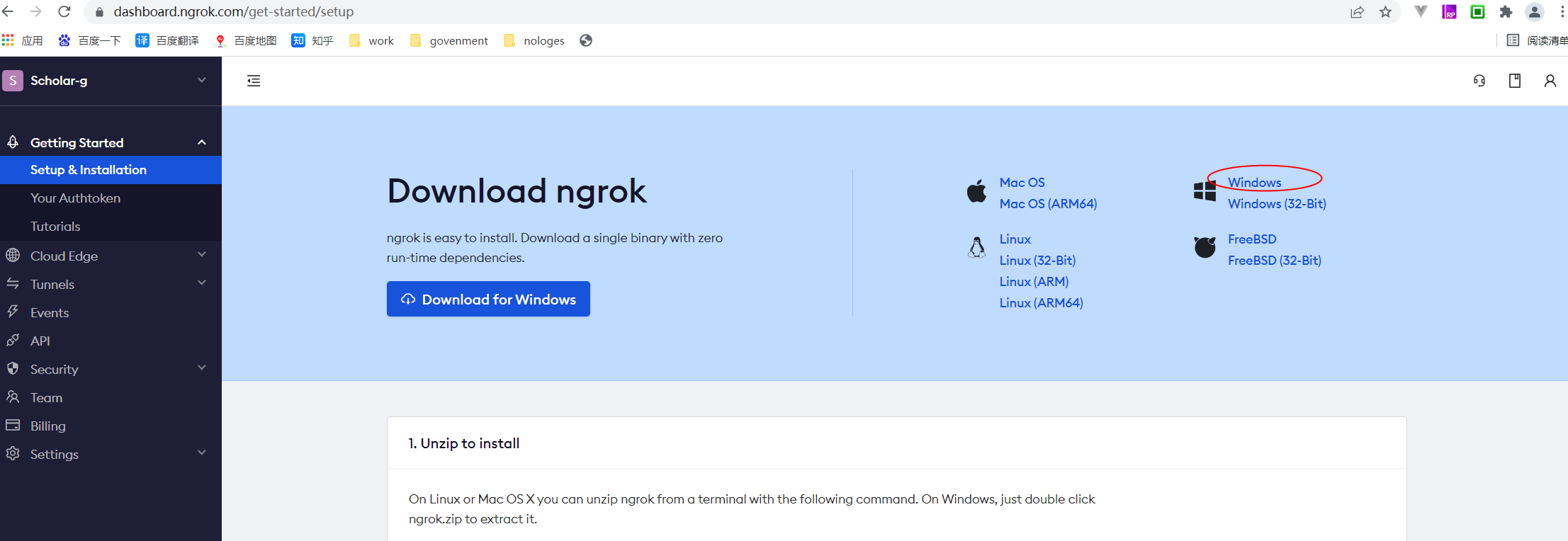The image size is (1568, 541).
Task: Open the 百度一下 bookmark
Action: [x=89, y=40]
